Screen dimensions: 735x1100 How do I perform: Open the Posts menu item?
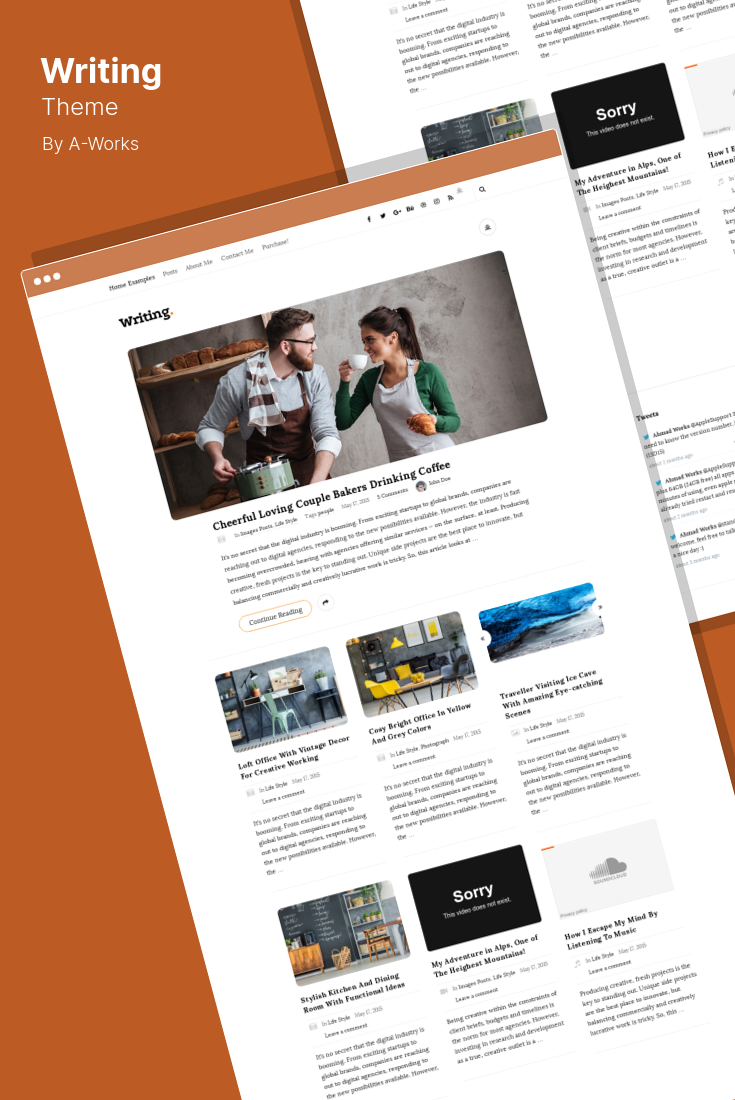click(x=170, y=272)
